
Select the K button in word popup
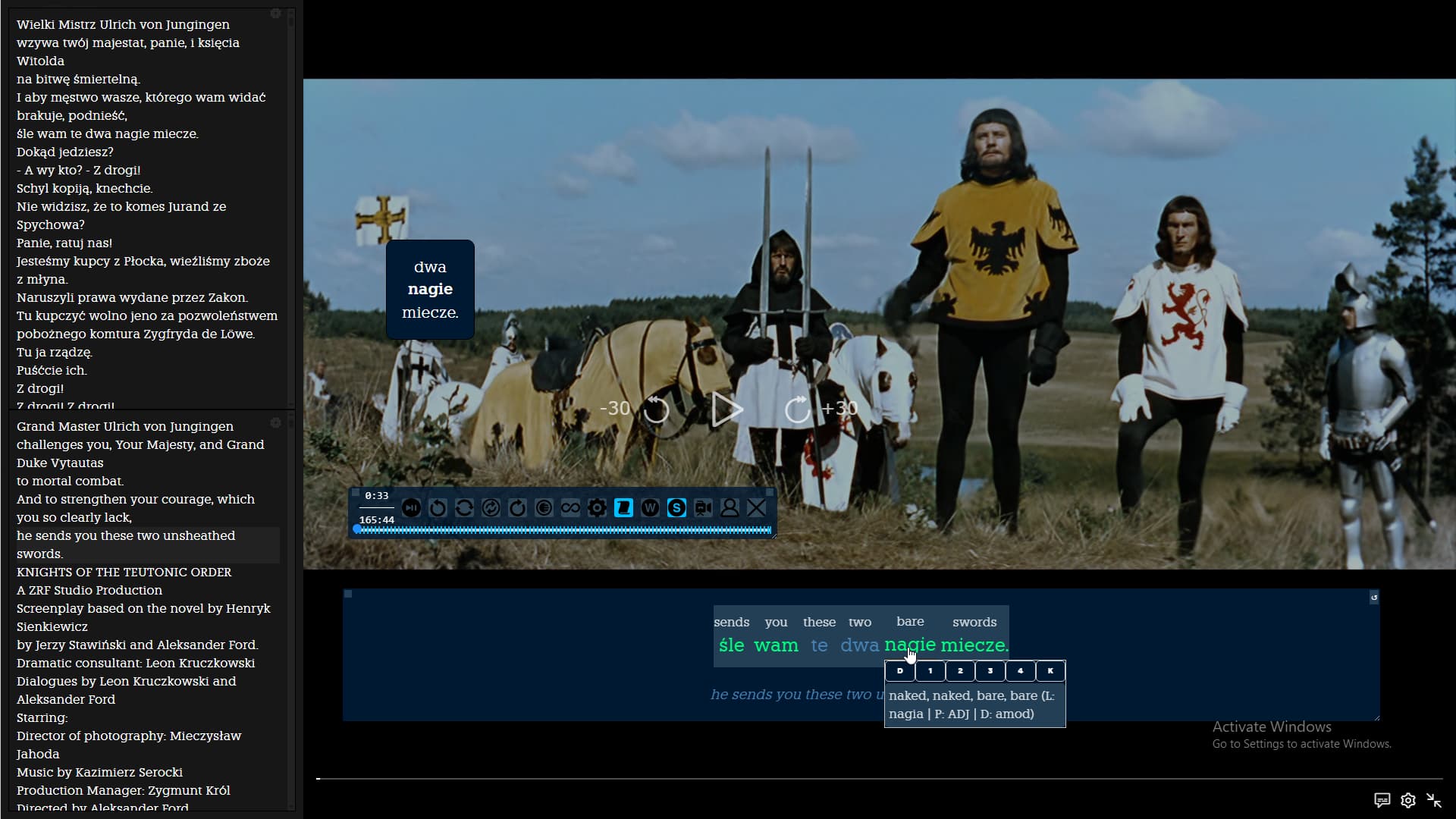coord(1050,671)
